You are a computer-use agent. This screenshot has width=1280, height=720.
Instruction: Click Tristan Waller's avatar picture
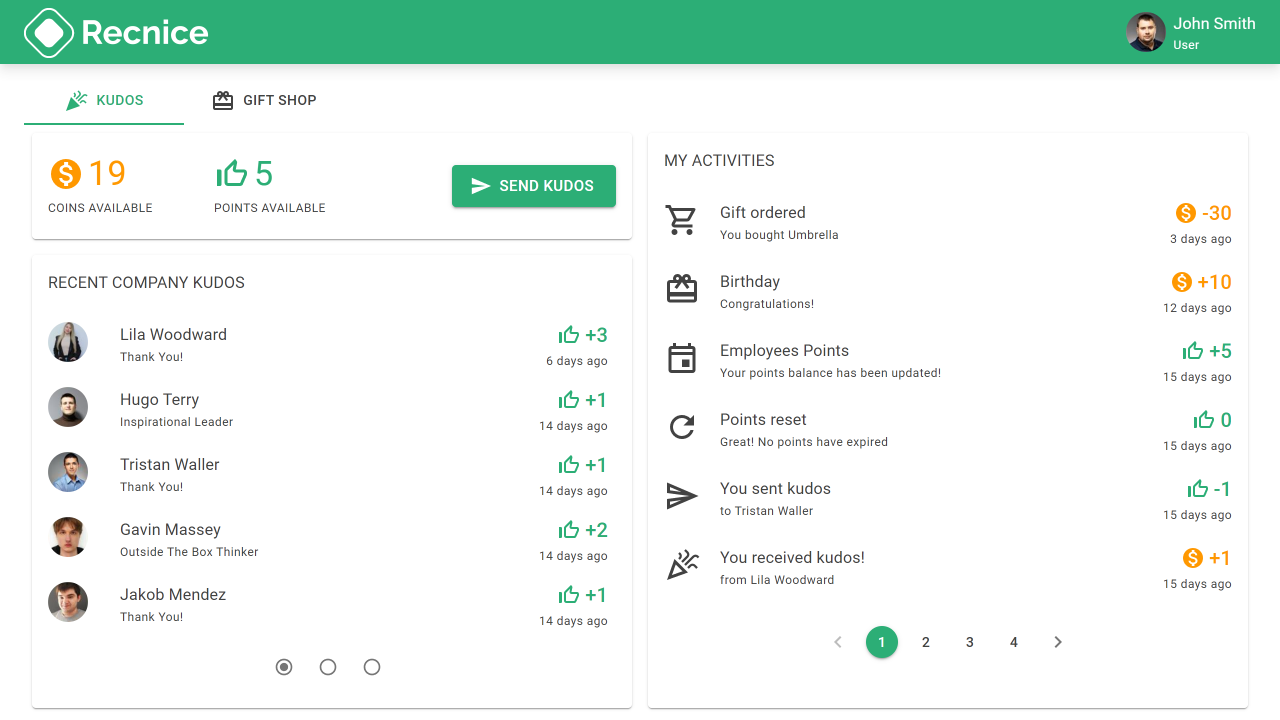(68, 472)
